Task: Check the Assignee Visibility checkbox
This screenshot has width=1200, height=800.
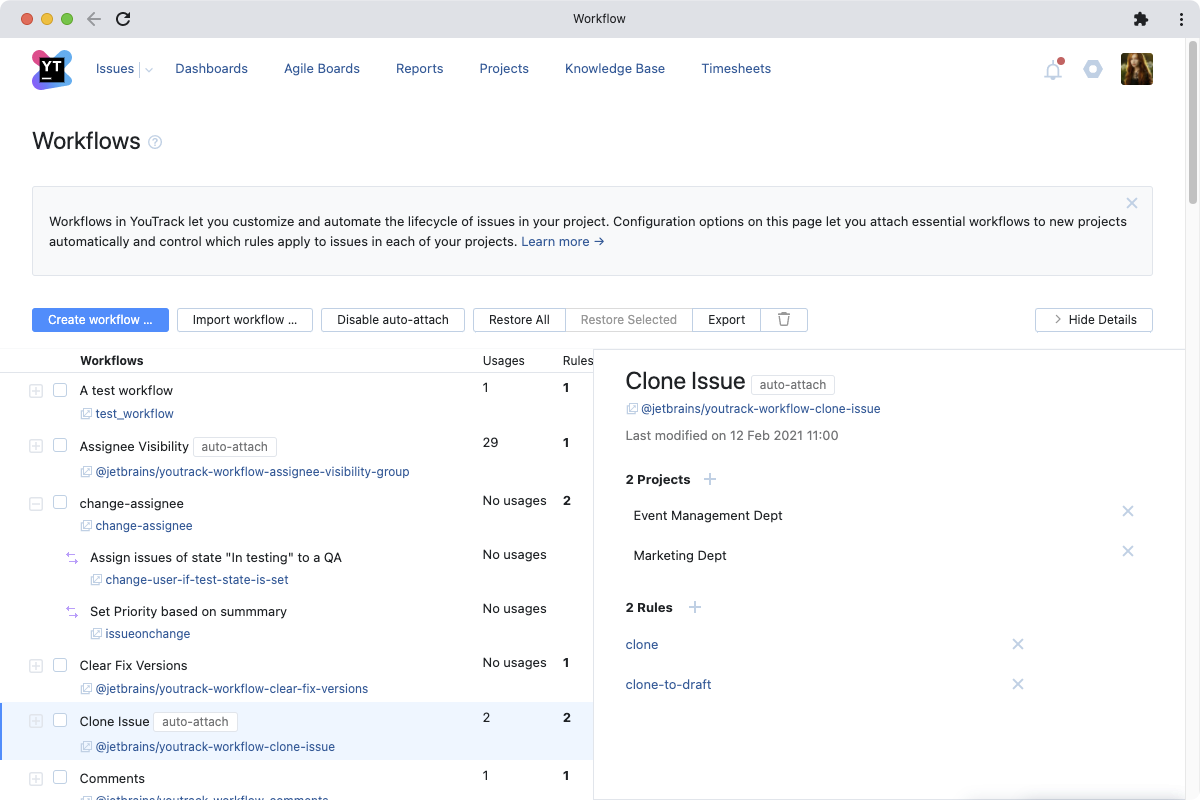Action: [60, 446]
